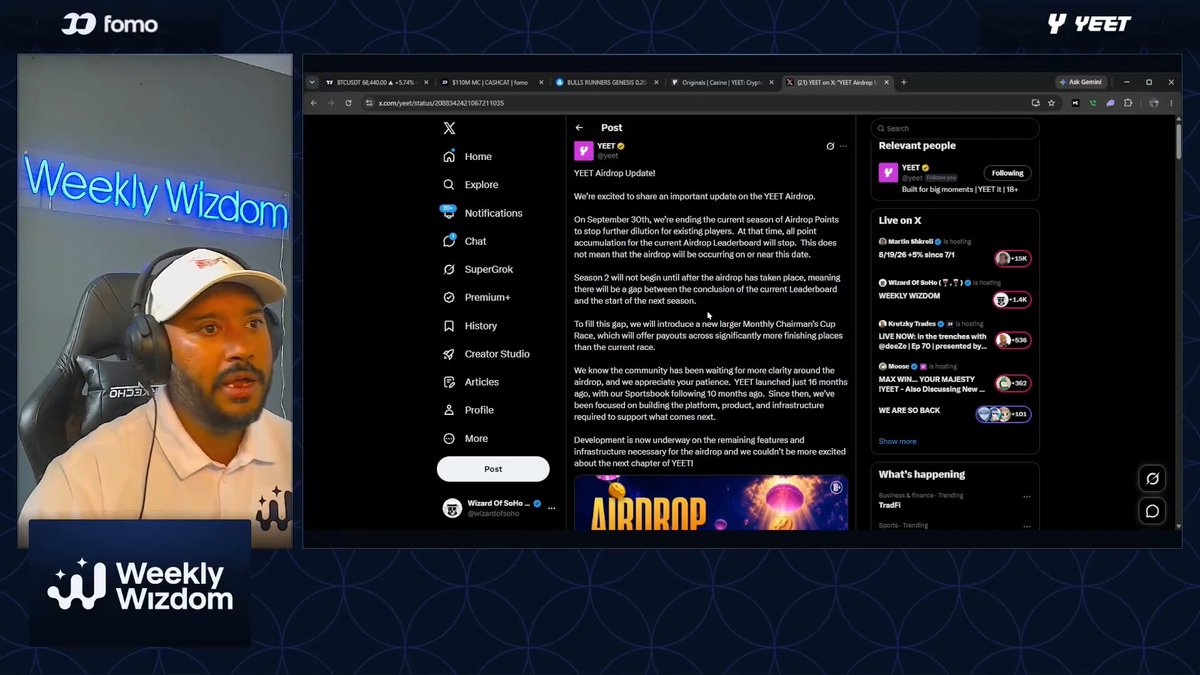Launch SuperGrok from the sidebar

[477, 269]
